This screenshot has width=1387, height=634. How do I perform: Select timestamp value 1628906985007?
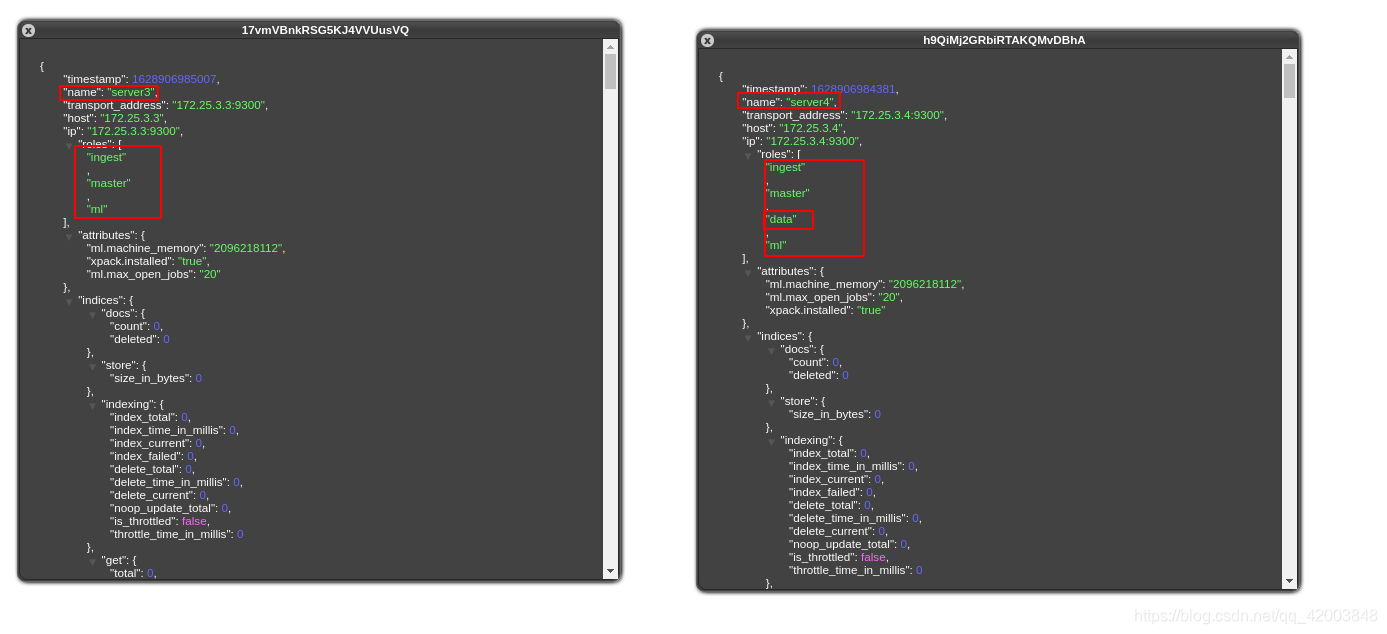[x=174, y=79]
